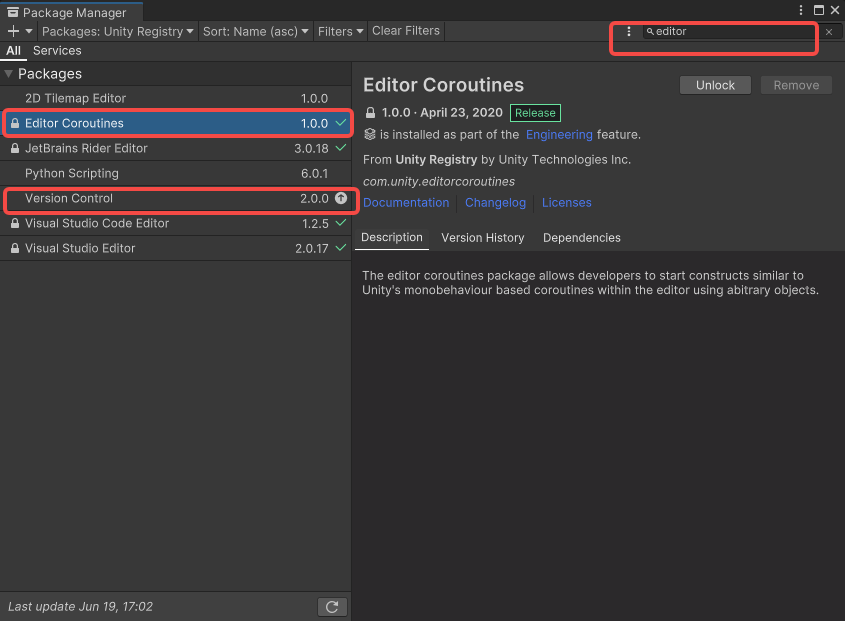Click the installed checkmark on Editor Coroutines row
The width and height of the screenshot is (845, 621).
point(341,122)
